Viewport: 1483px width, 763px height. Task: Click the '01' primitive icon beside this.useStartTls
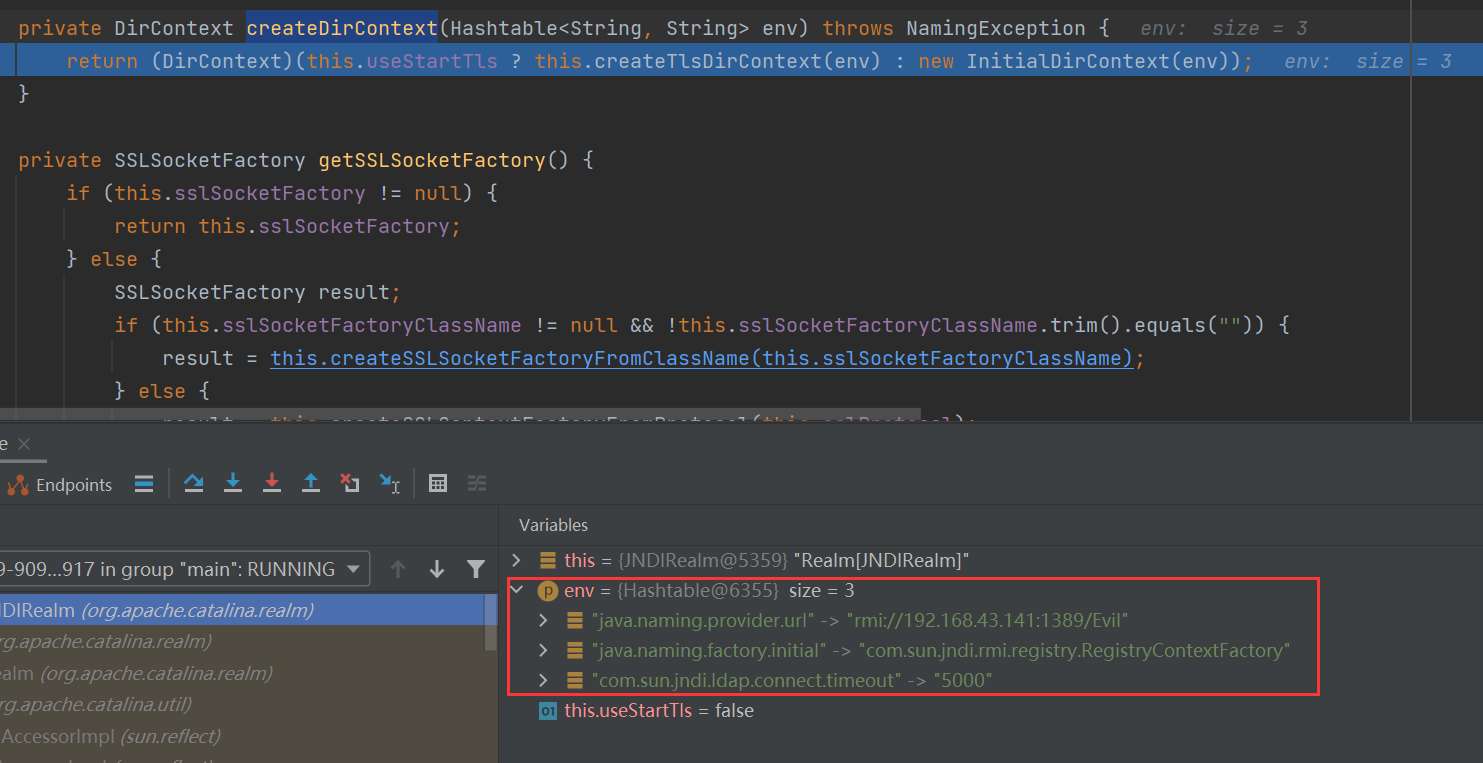coord(548,711)
